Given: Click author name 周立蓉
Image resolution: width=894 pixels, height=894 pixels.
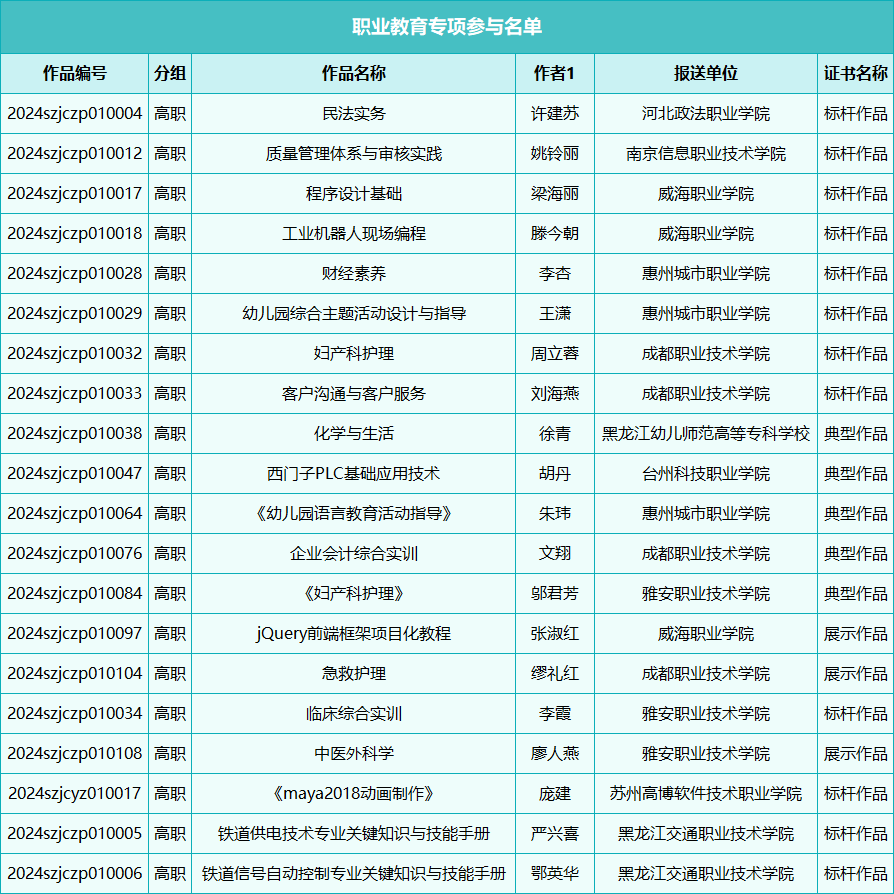Looking at the screenshot, I should 555,353.
